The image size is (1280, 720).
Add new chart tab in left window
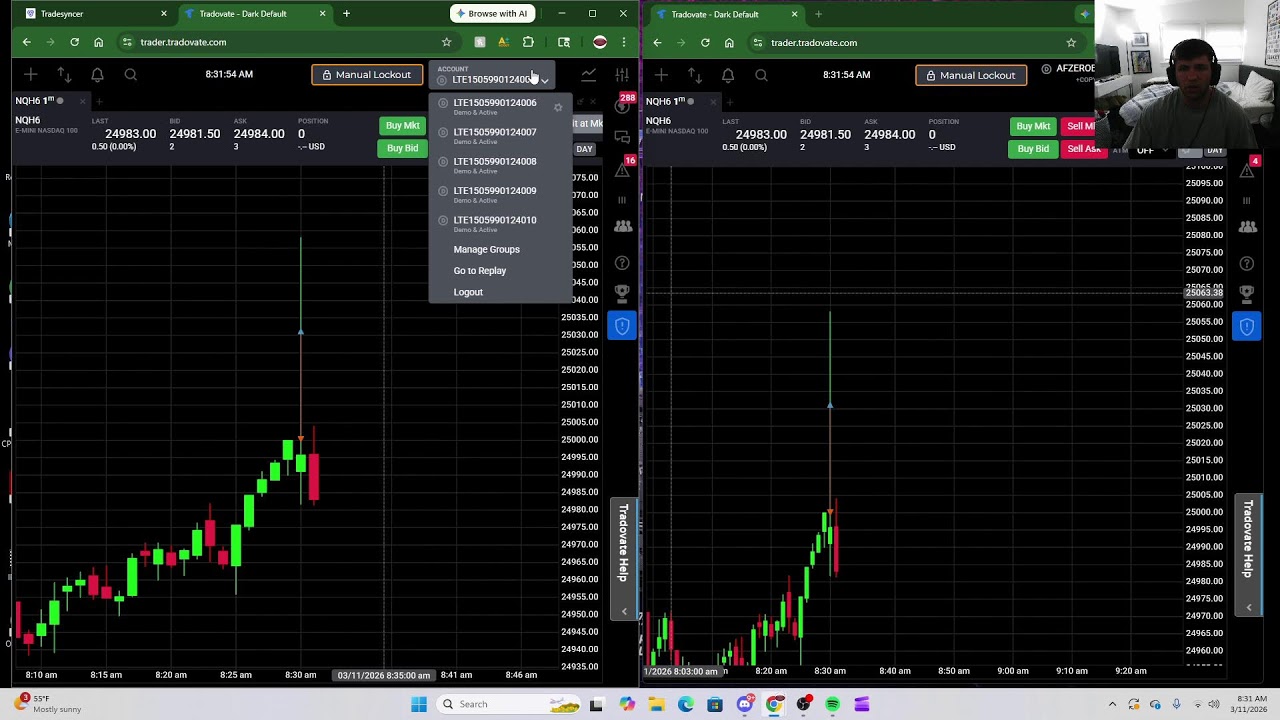(x=99, y=101)
